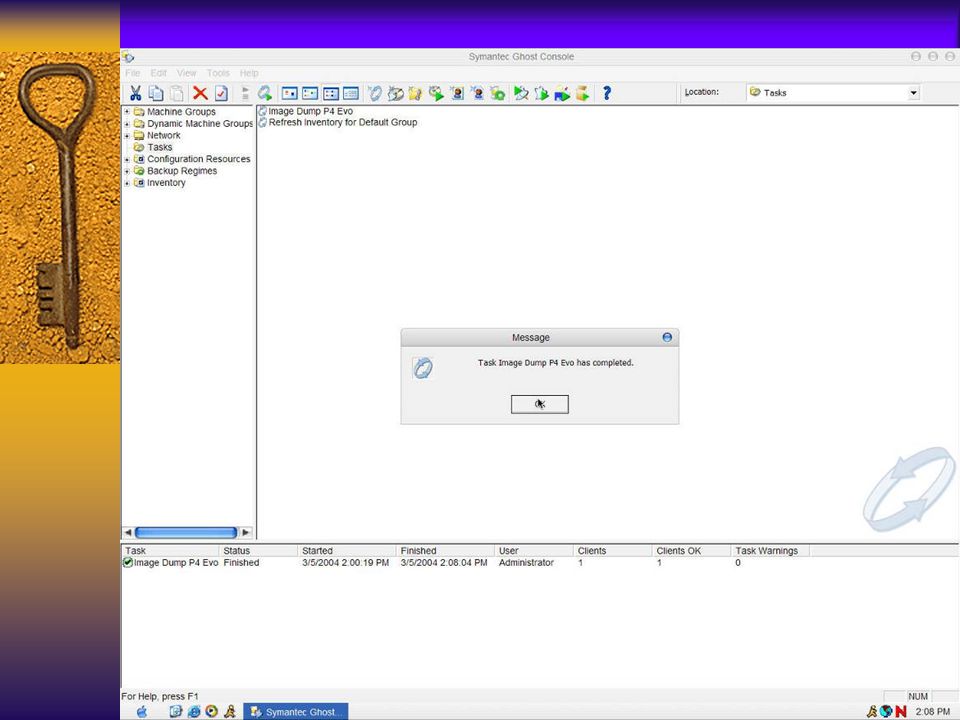The width and height of the screenshot is (960, 720).
Task: Click the Task Warnings column header
Action: pyautogui.click(x=770, y=550)
